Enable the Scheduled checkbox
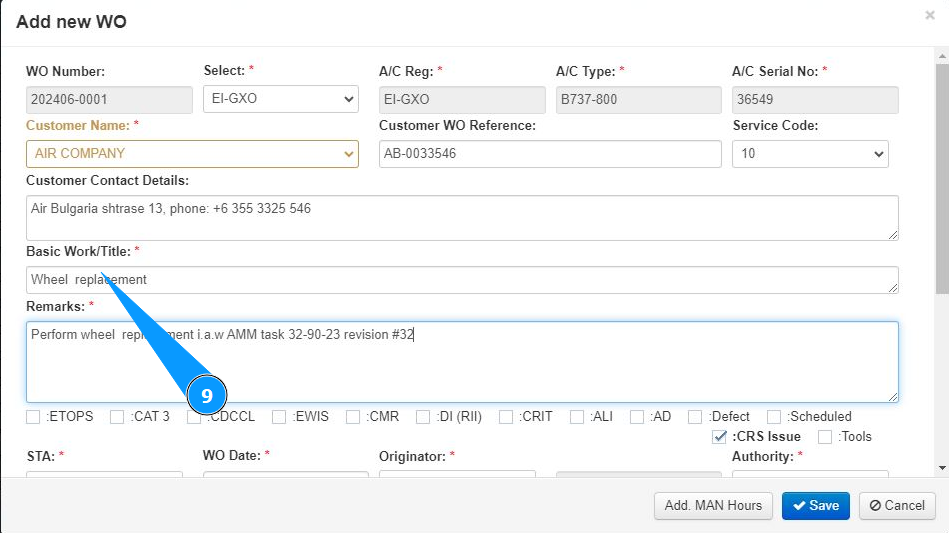Image resolution: width=949 pixels, height=533 pixels. pyautogui.click(x=774, y=417)
